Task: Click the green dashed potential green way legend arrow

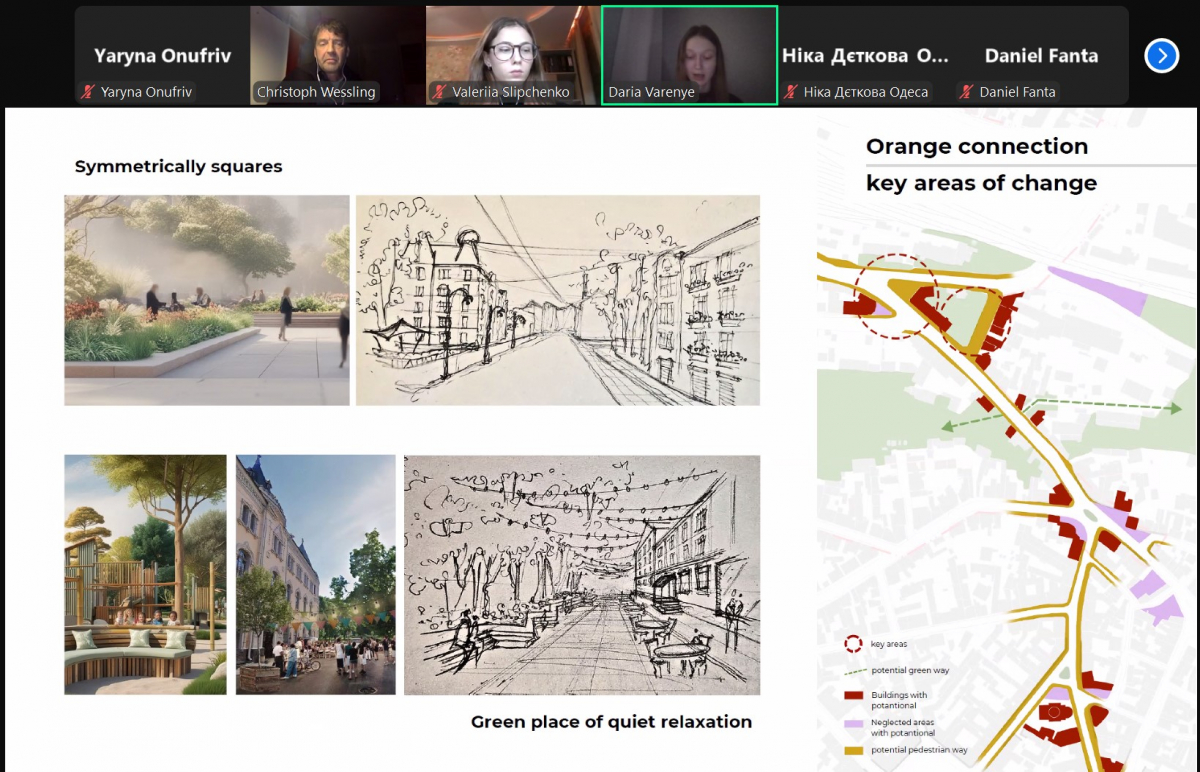Action: (854, 670)
